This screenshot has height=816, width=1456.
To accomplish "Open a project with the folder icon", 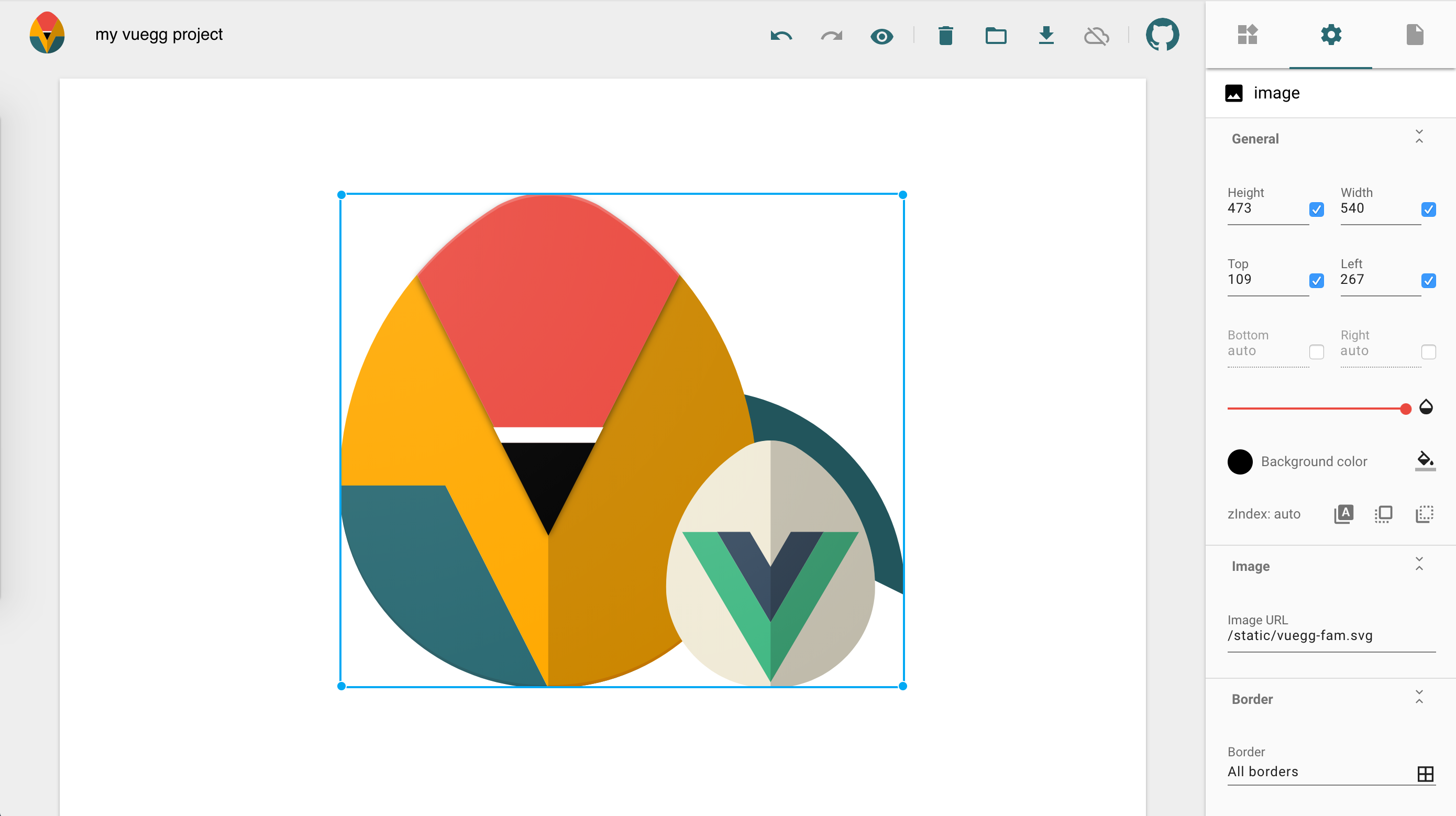I will (996, 36).
